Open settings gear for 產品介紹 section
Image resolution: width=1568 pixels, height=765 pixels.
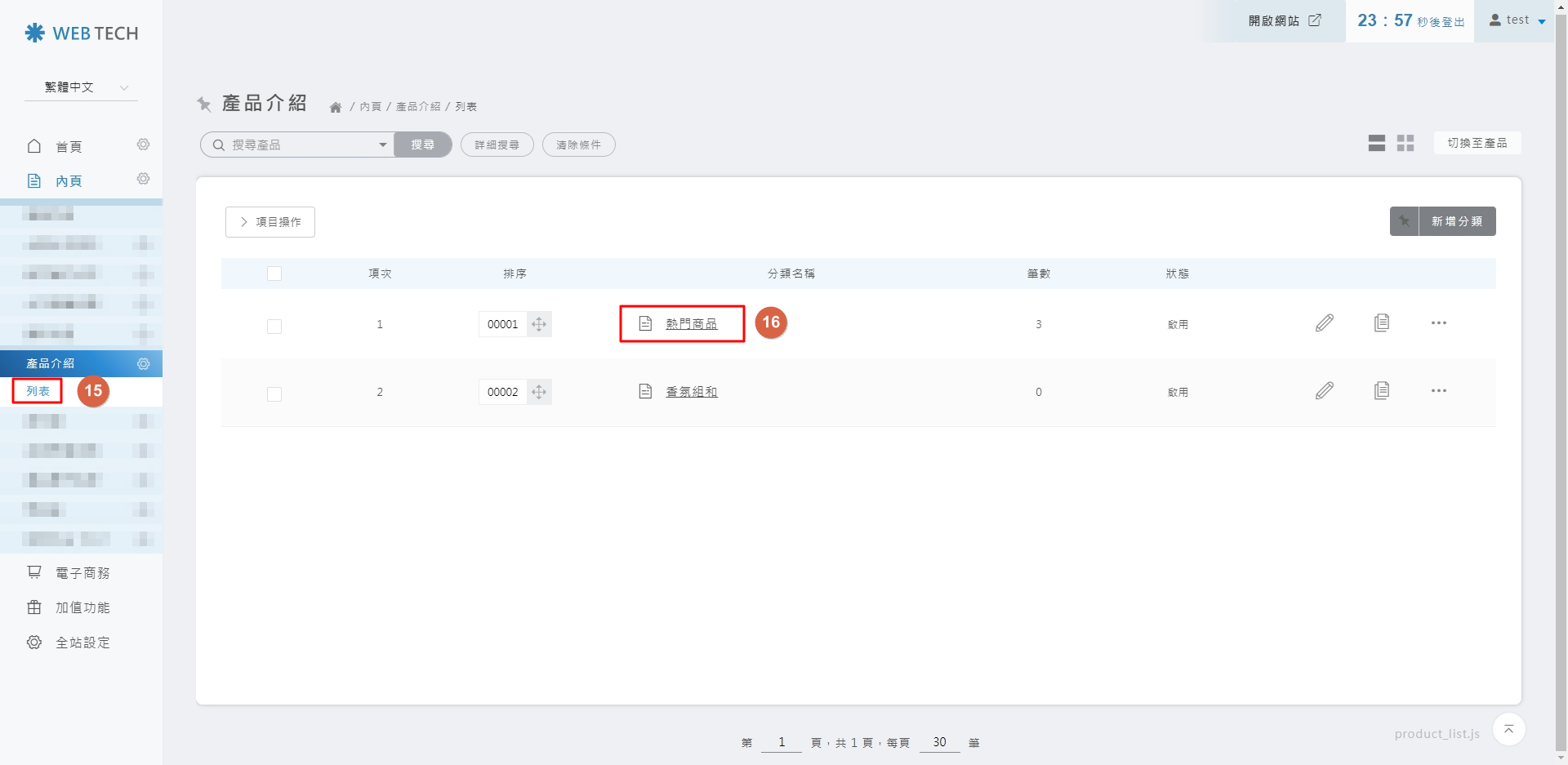pos(143,364)
